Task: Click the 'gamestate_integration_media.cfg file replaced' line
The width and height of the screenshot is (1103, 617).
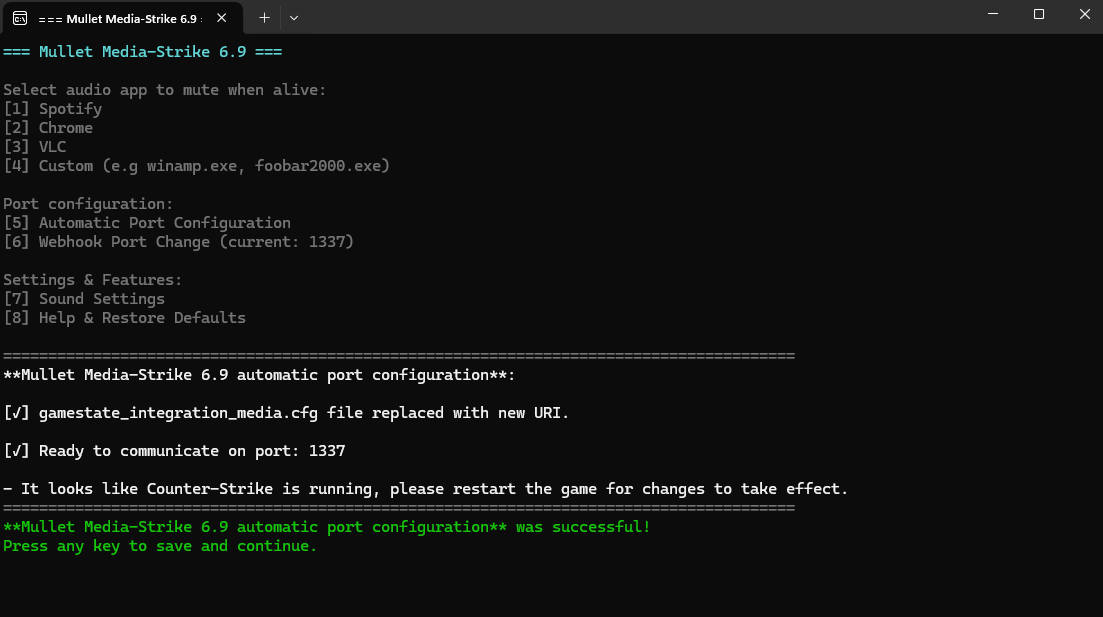Action: pyautogui.click(x=286, y=413)
